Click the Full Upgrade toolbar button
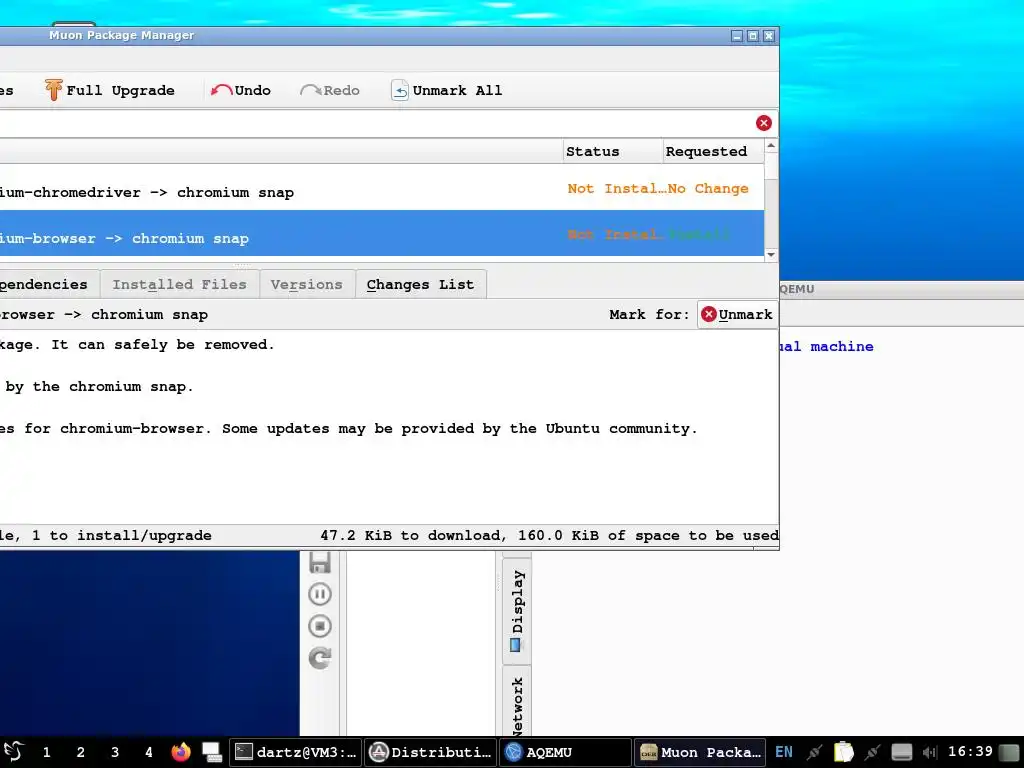Image resolution: width=1024 pixels, height=768 pixels. (110, 90)
